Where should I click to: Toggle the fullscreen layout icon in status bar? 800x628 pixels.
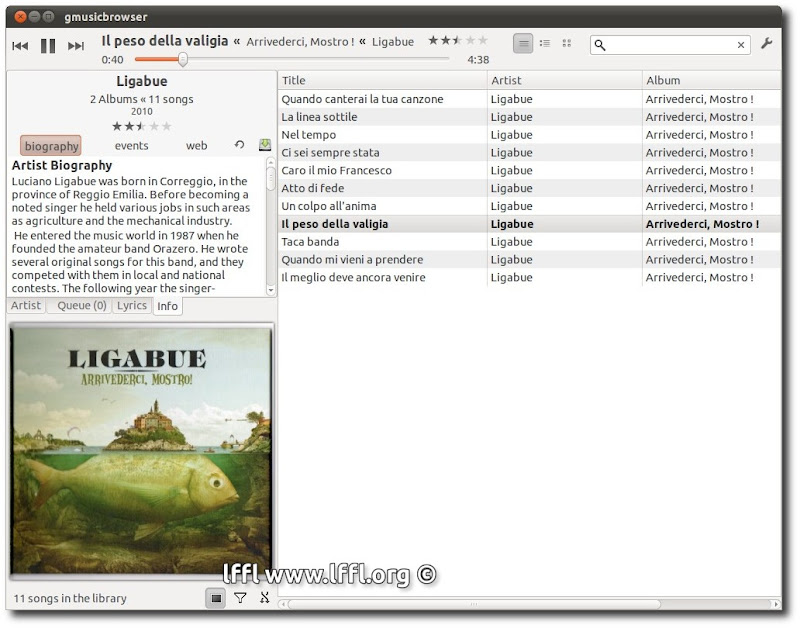pyautogui.click(x=216, y=598)
